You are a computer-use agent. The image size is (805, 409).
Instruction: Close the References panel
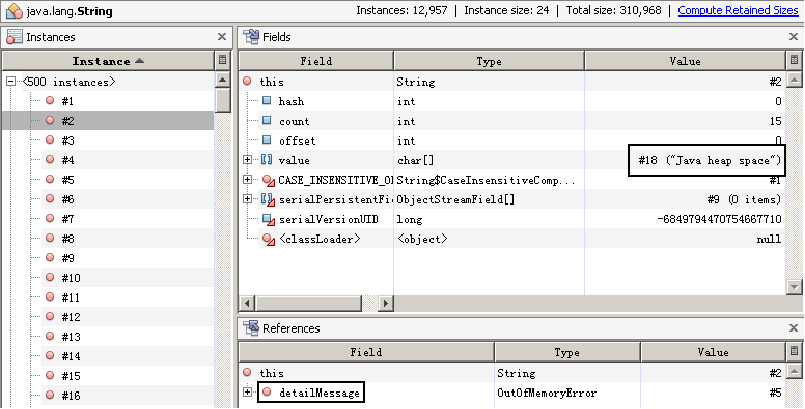[792, 328]
